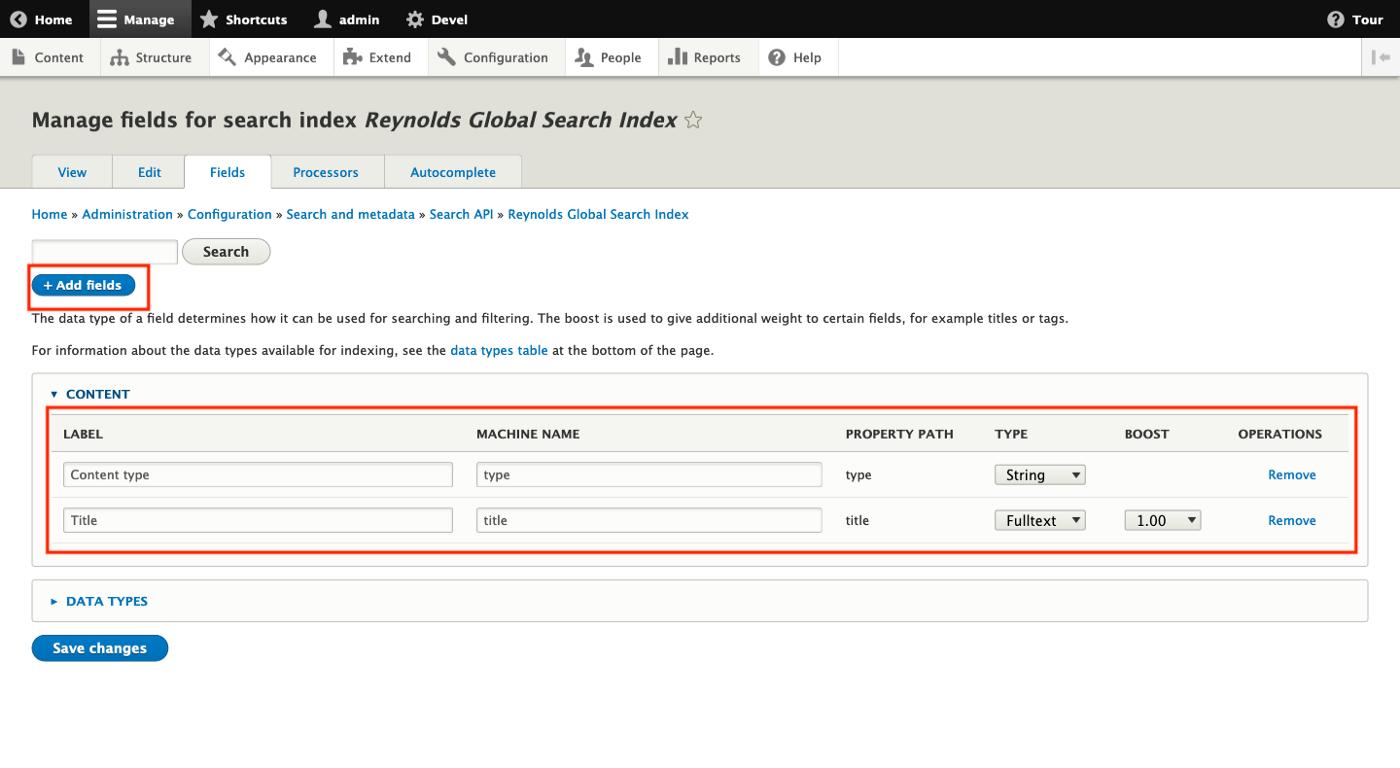This screenshot has height=768, width=1400.
Task: Change the Boost value dropdown for Title
Action: [1162, 519]
